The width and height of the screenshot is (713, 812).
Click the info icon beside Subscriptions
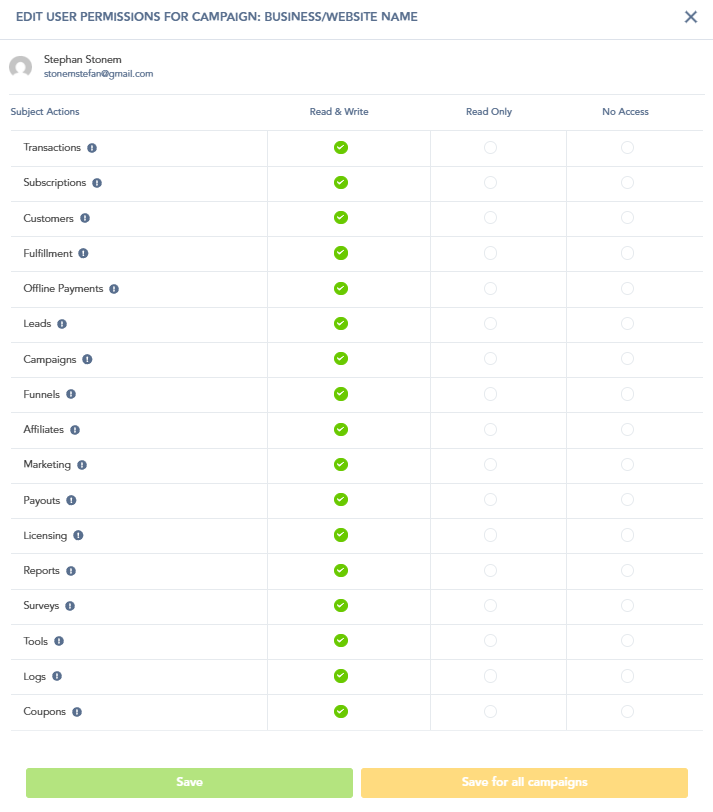(x=97, y=183)
